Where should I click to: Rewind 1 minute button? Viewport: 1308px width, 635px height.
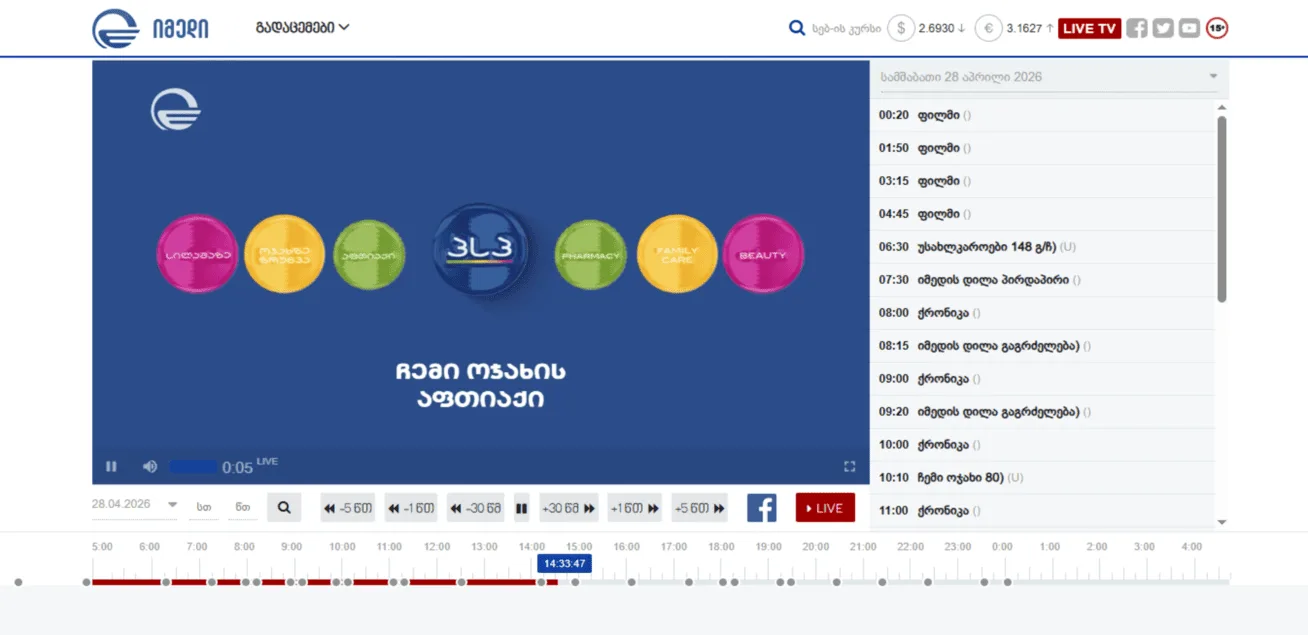tap(411, 508)
